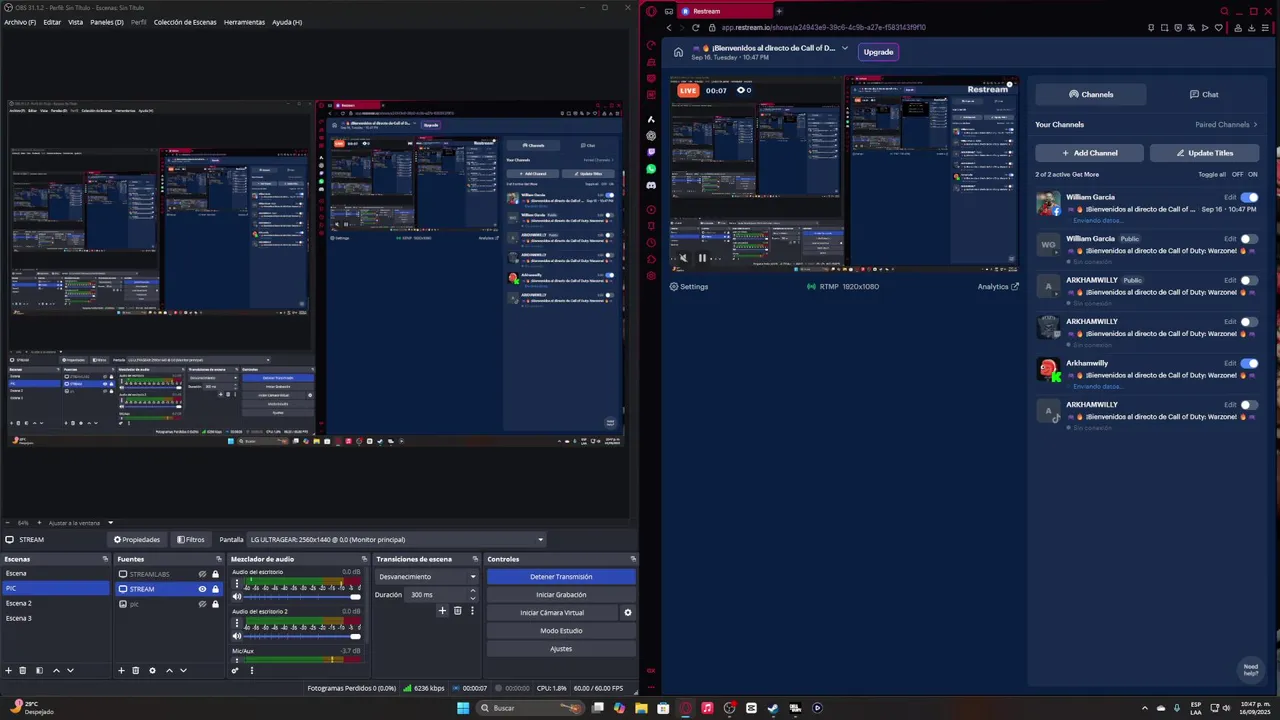1280x720 pixels.
Task: Move selected source up in Fuentes
Action: 169,670
